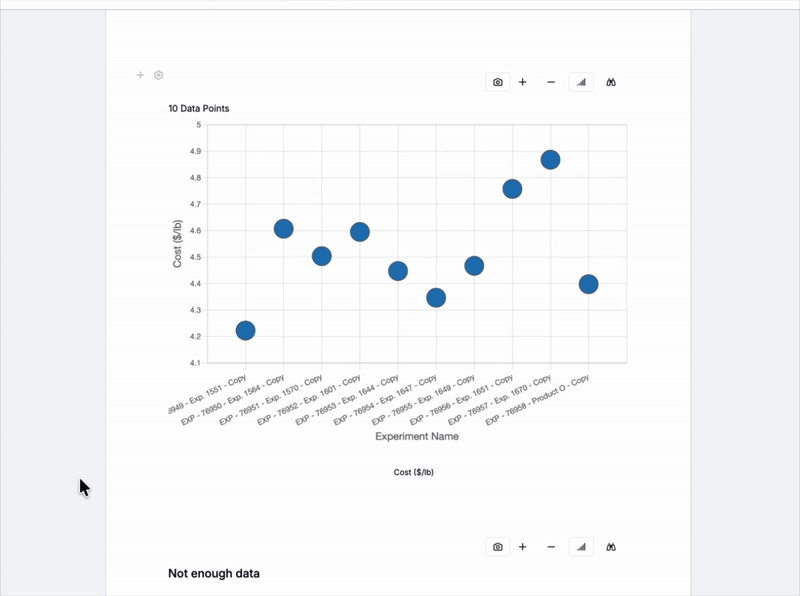
Task: Click the signal bars icon above "Not enough data"
Action: pos(582,547)
